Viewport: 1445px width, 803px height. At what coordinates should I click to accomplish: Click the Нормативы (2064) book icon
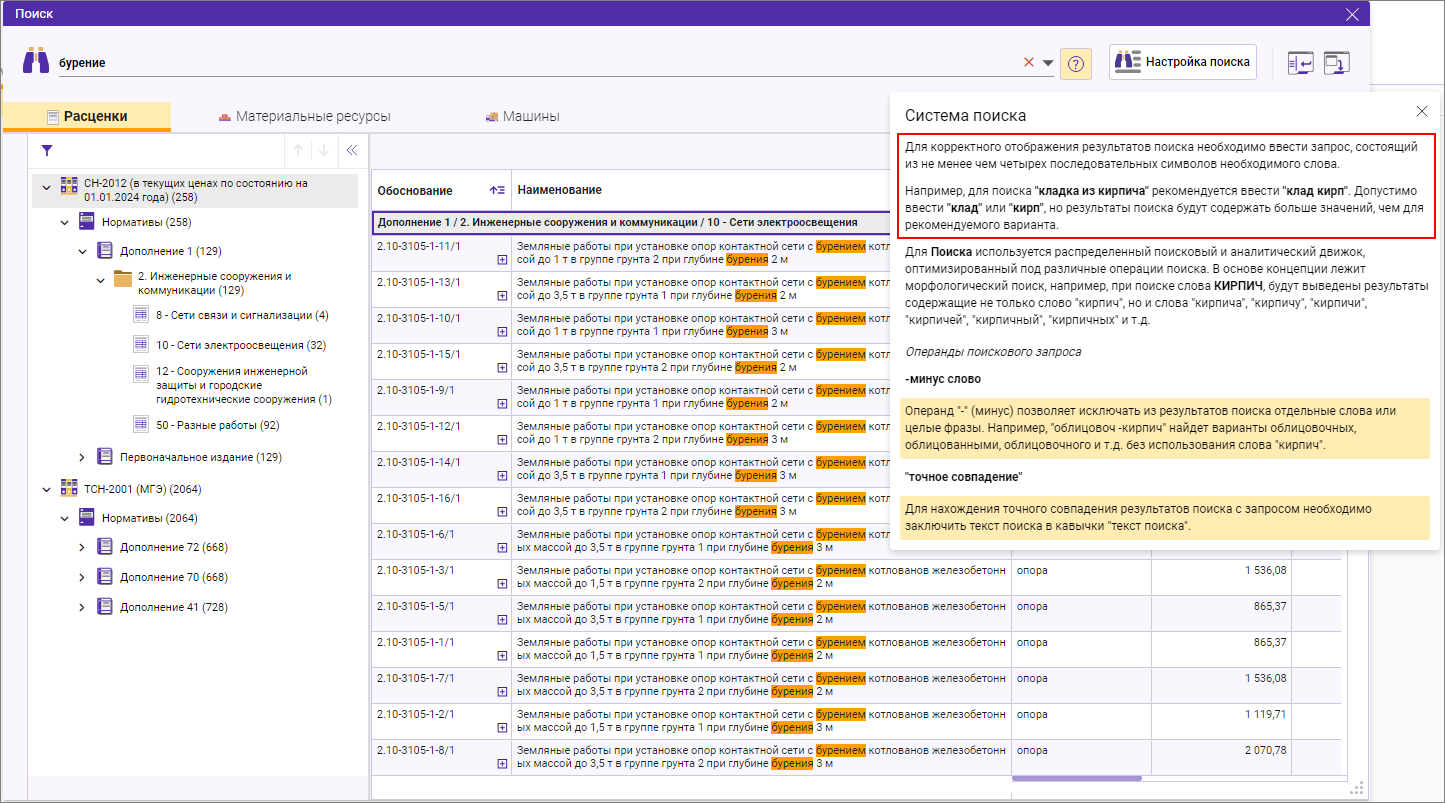87,518
